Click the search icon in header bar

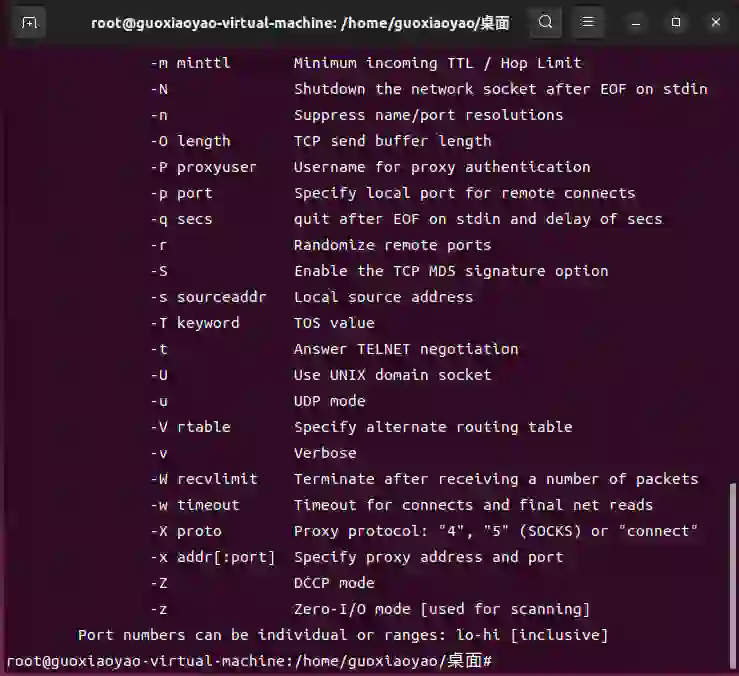click(x=545, y=22)
